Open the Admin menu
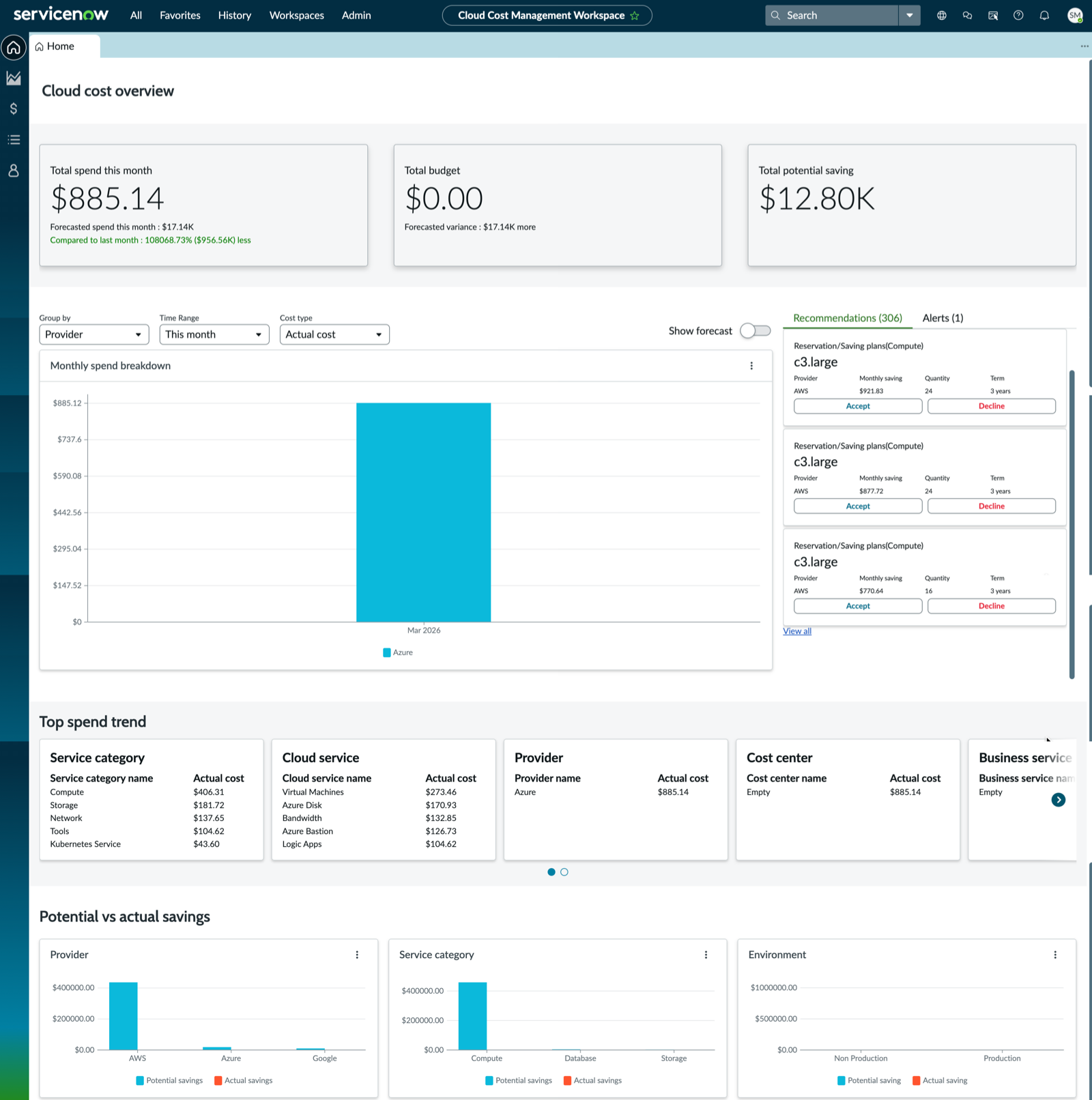The height and width of the screenshot is (1100, 1092). [x=356, y=16]
